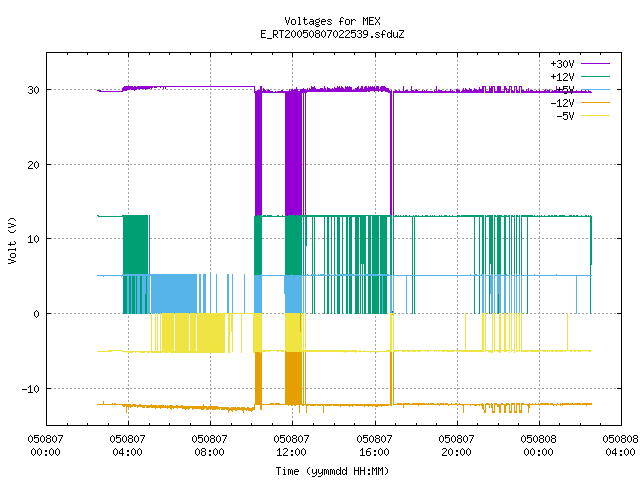Click the '+12V' legend label

pyautogui.click(x=562, y=77)
